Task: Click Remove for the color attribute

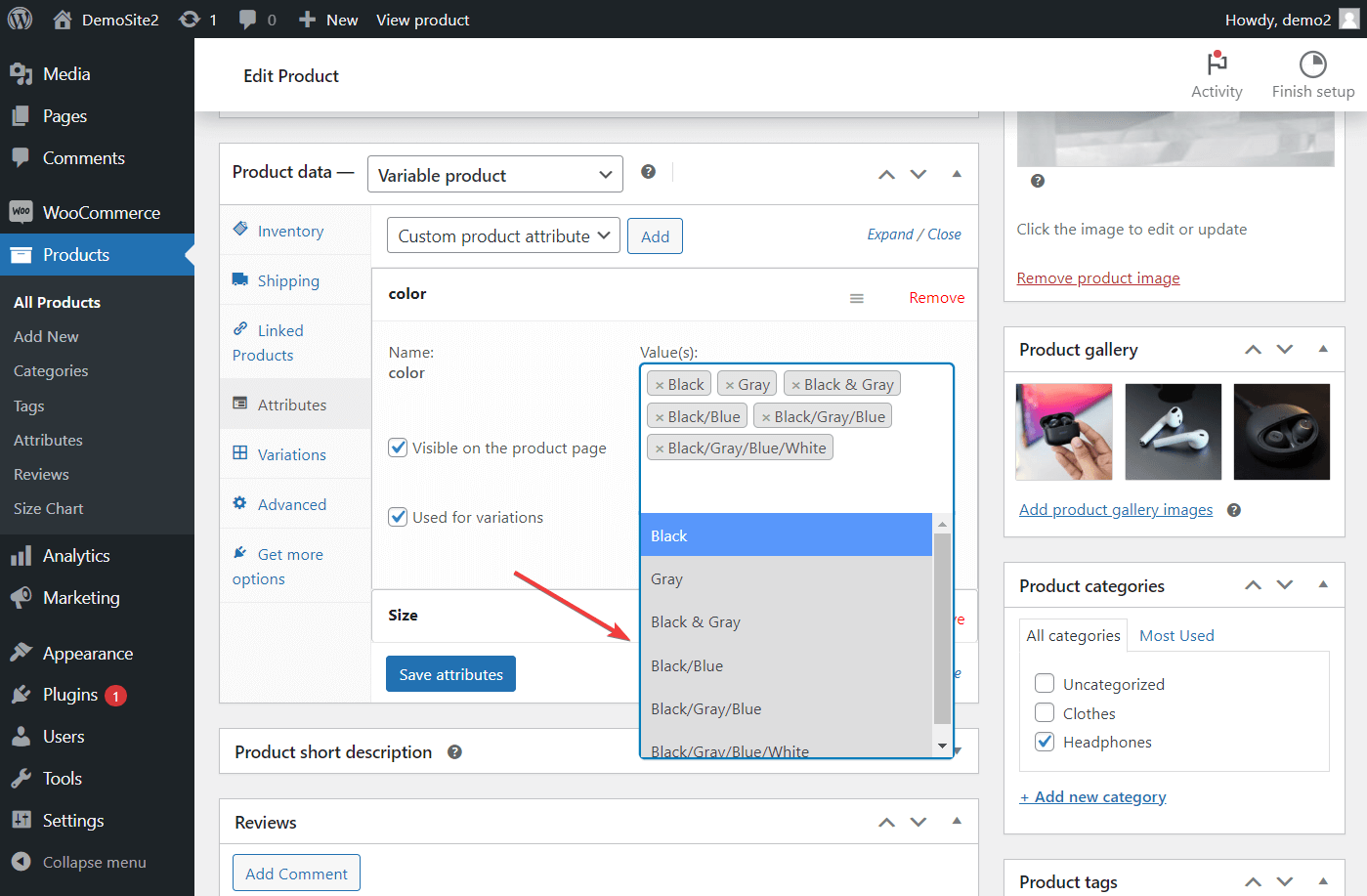Action: 936,298
